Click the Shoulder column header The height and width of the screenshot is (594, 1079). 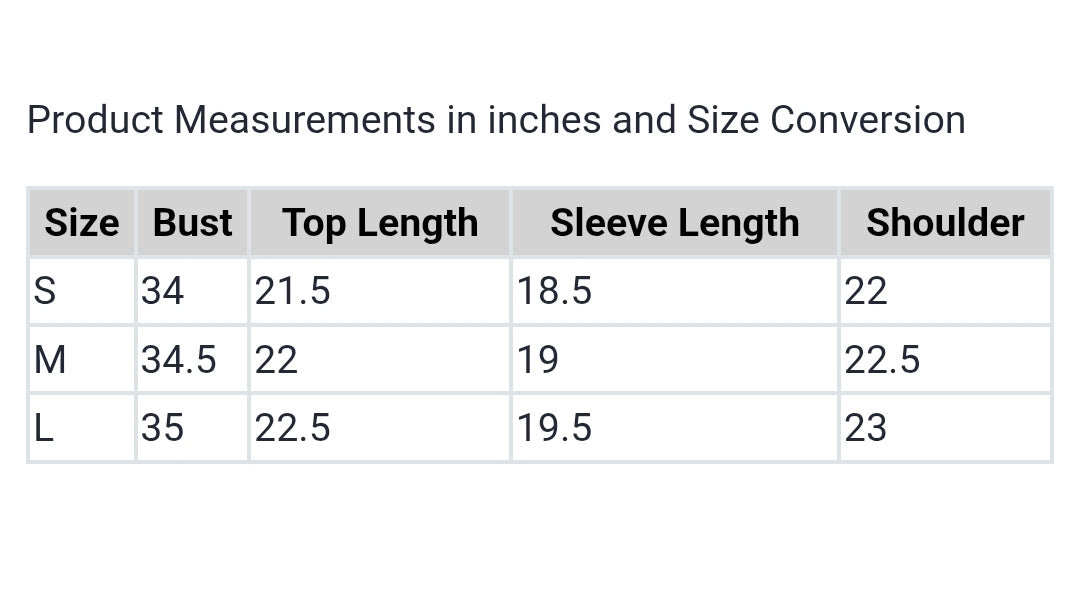(945, 223)
